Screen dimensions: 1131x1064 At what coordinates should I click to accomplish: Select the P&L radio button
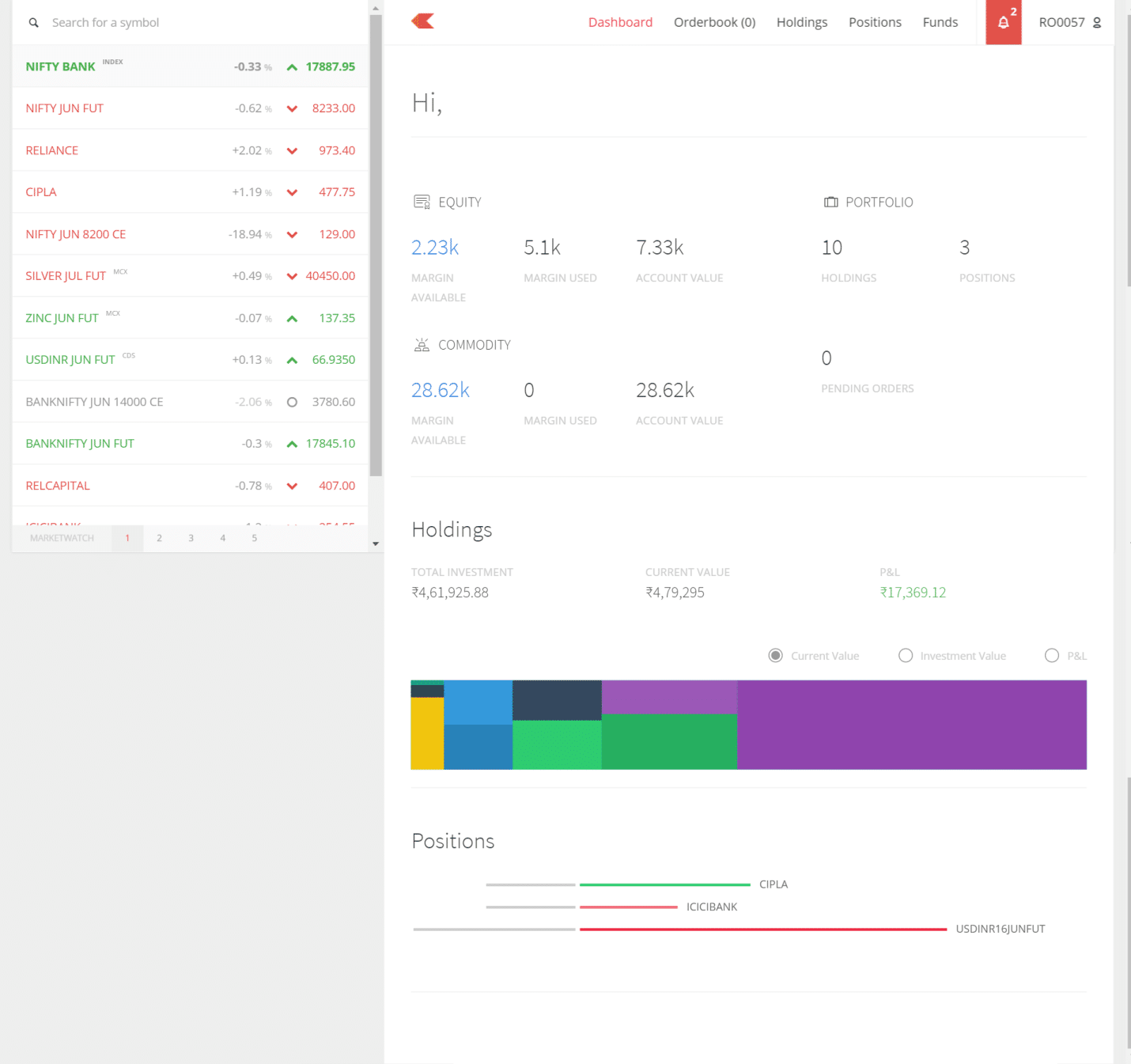[1051, 656]
